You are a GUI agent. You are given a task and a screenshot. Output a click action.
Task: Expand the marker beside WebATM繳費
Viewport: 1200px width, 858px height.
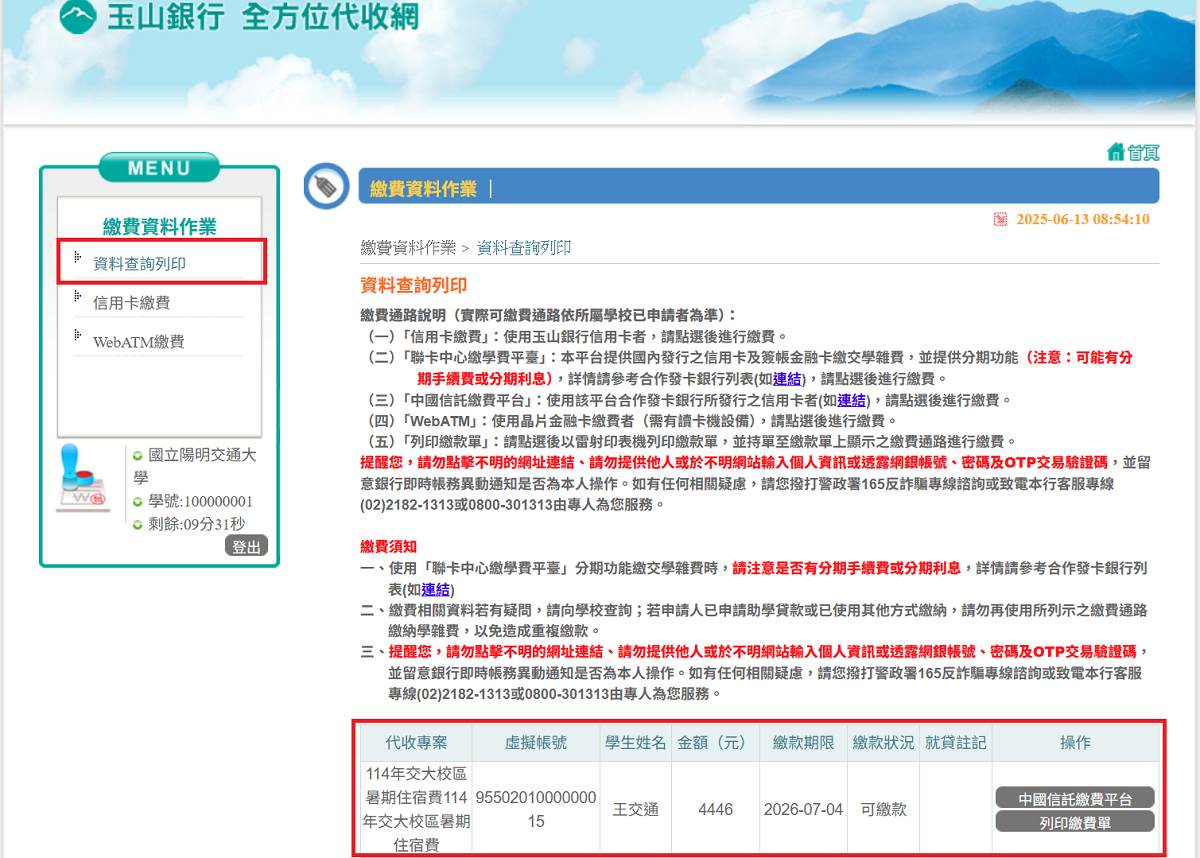(x=78, y=335)
